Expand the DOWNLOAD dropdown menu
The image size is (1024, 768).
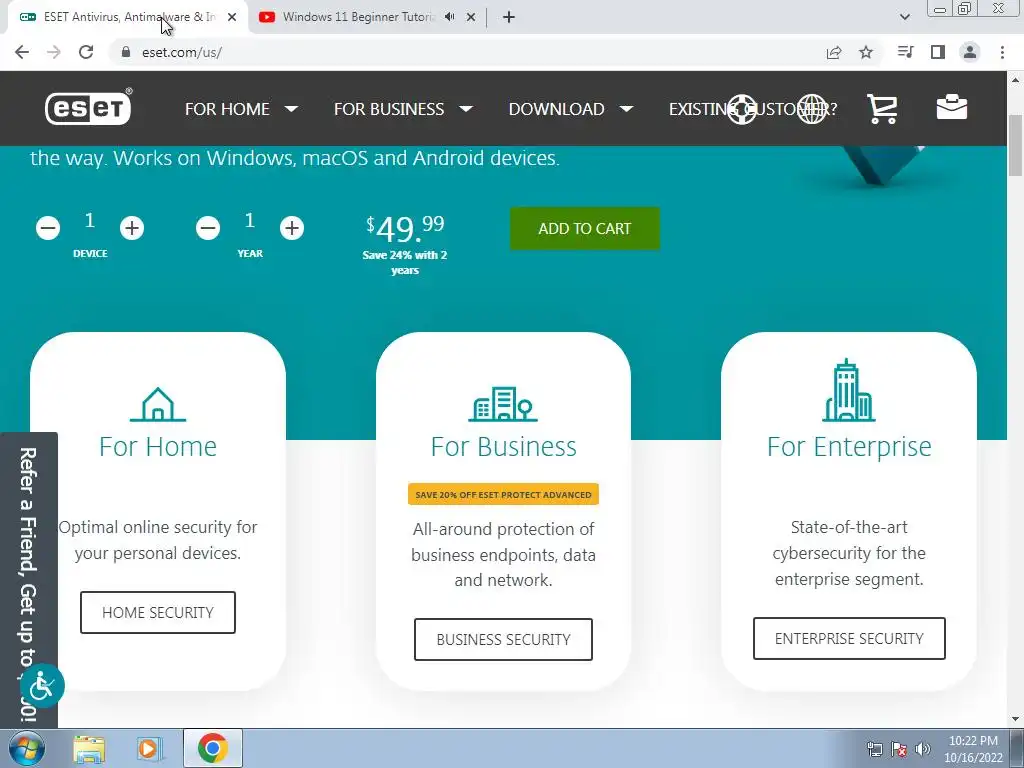[571, 109]
